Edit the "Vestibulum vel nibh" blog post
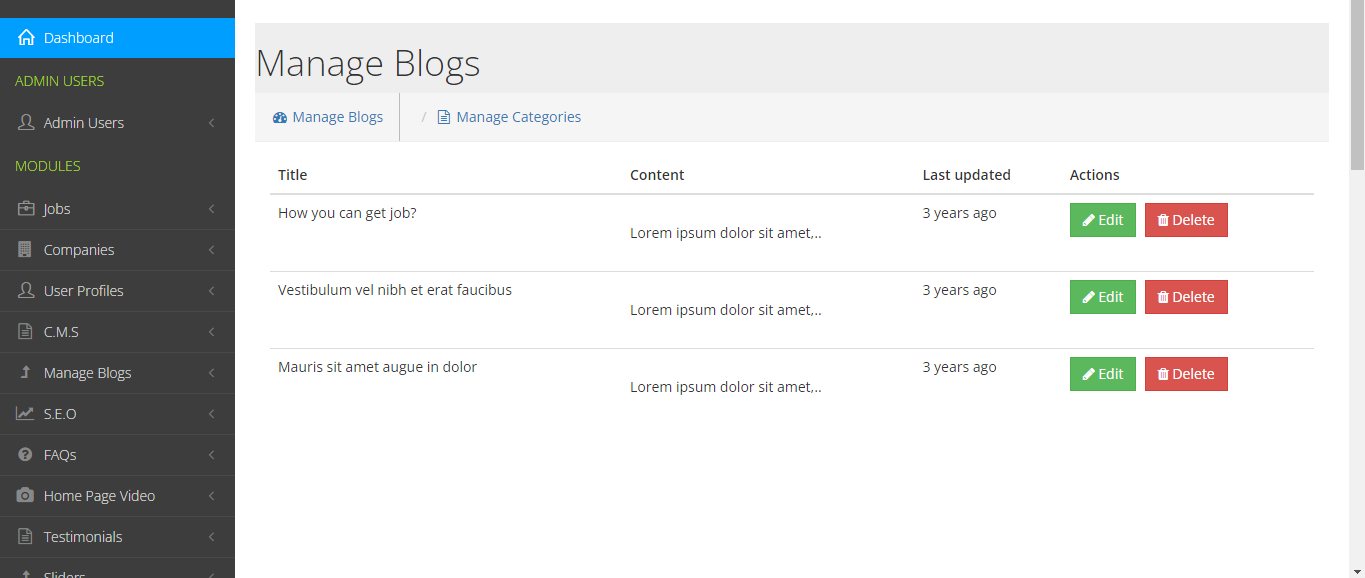 tap(1102, 297)
